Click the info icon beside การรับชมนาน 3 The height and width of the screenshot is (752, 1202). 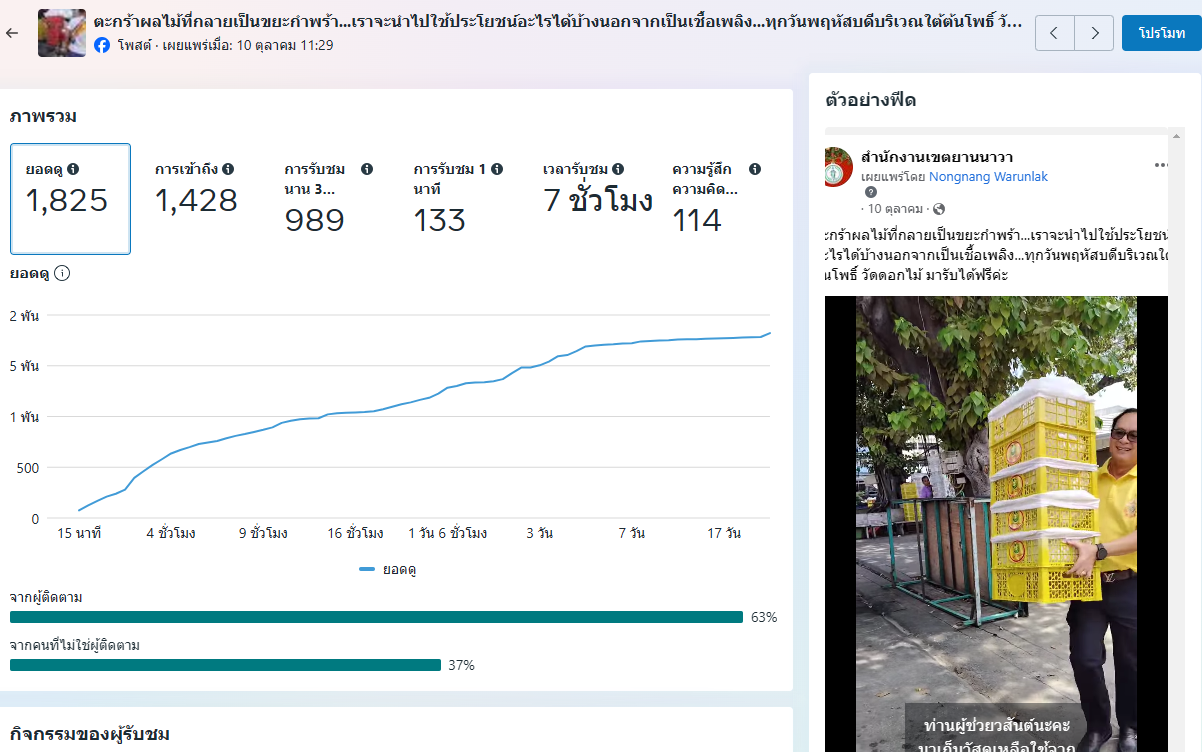367,169
